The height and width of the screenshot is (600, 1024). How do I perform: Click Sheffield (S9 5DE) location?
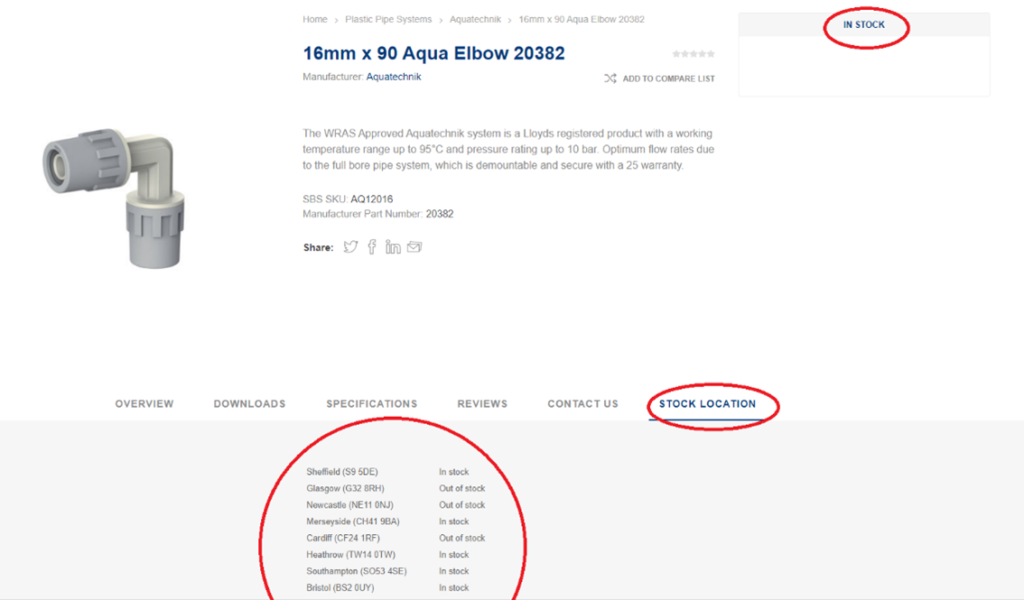pos(342,472)
